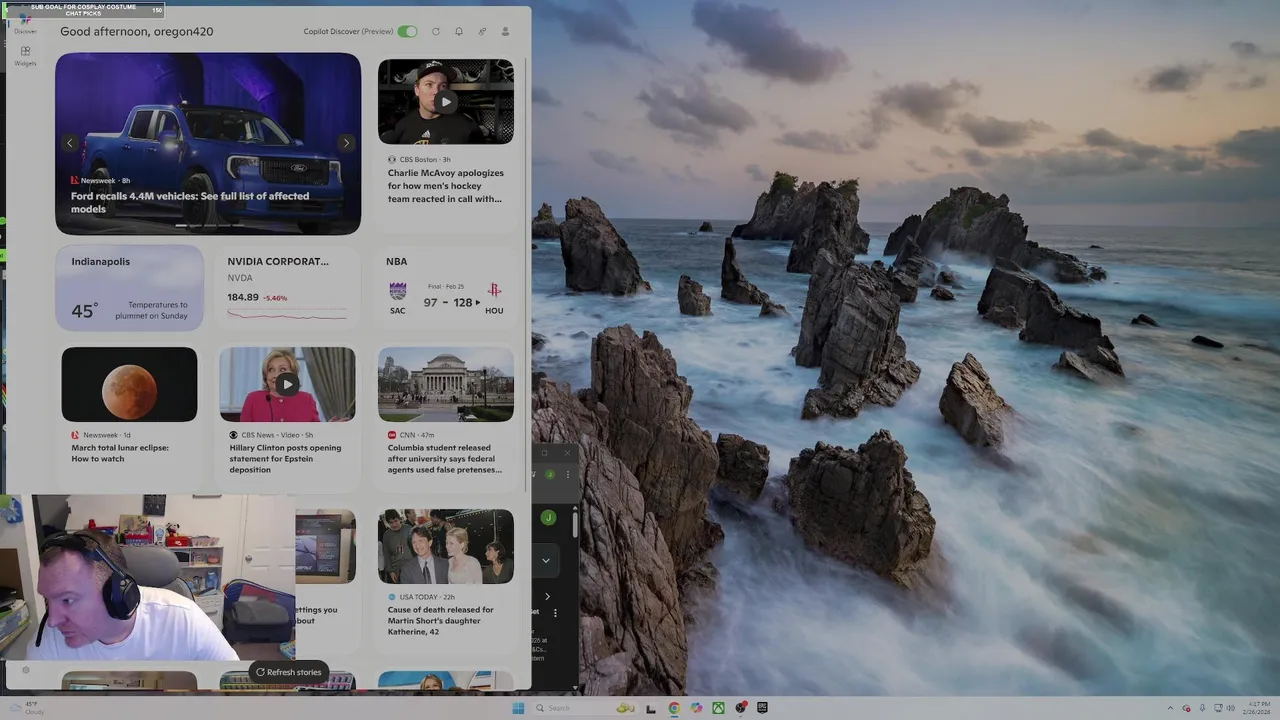The width and height of the screenshot is (1280, 720).
Task: Click the Refresh stories button
Action: pos(289,672)
